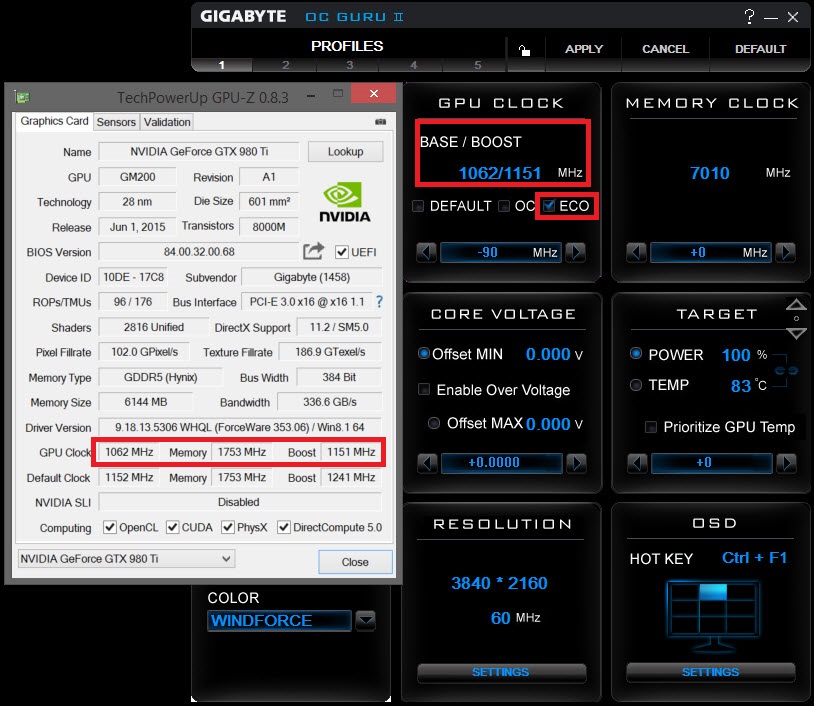Viewport: 814px width, 706px height.
Task: Select the Offset MAX radio button
Action: (433, 423)
